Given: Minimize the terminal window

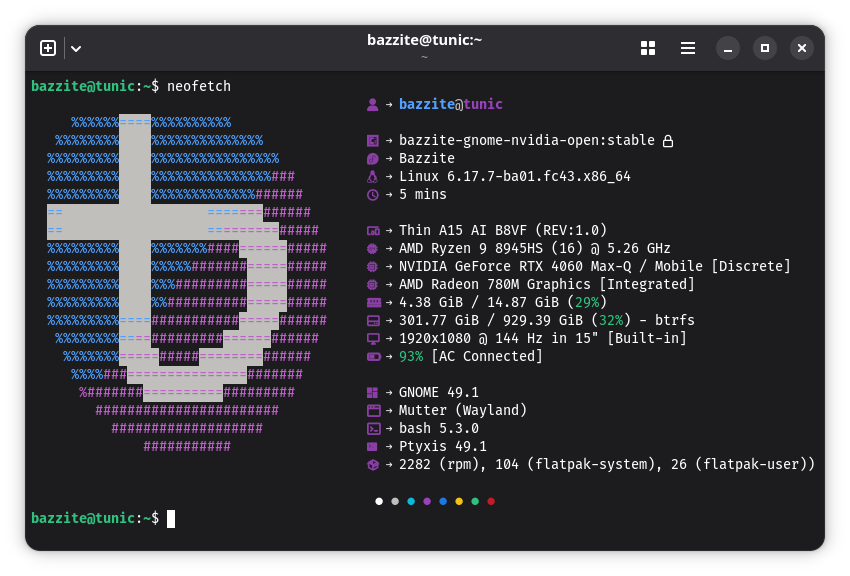Looking at the screenshot, I should click(x=728, y=48).
